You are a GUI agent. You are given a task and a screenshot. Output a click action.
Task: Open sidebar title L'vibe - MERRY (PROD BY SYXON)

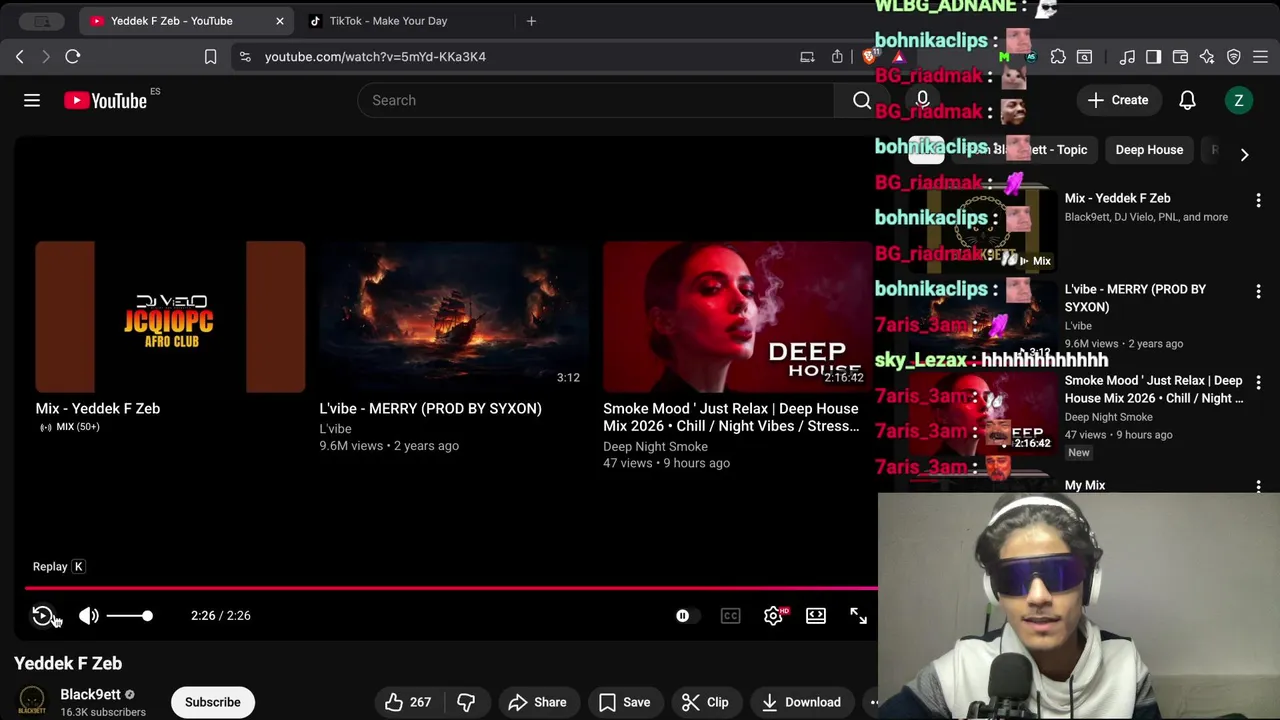tap(1135, 298)
